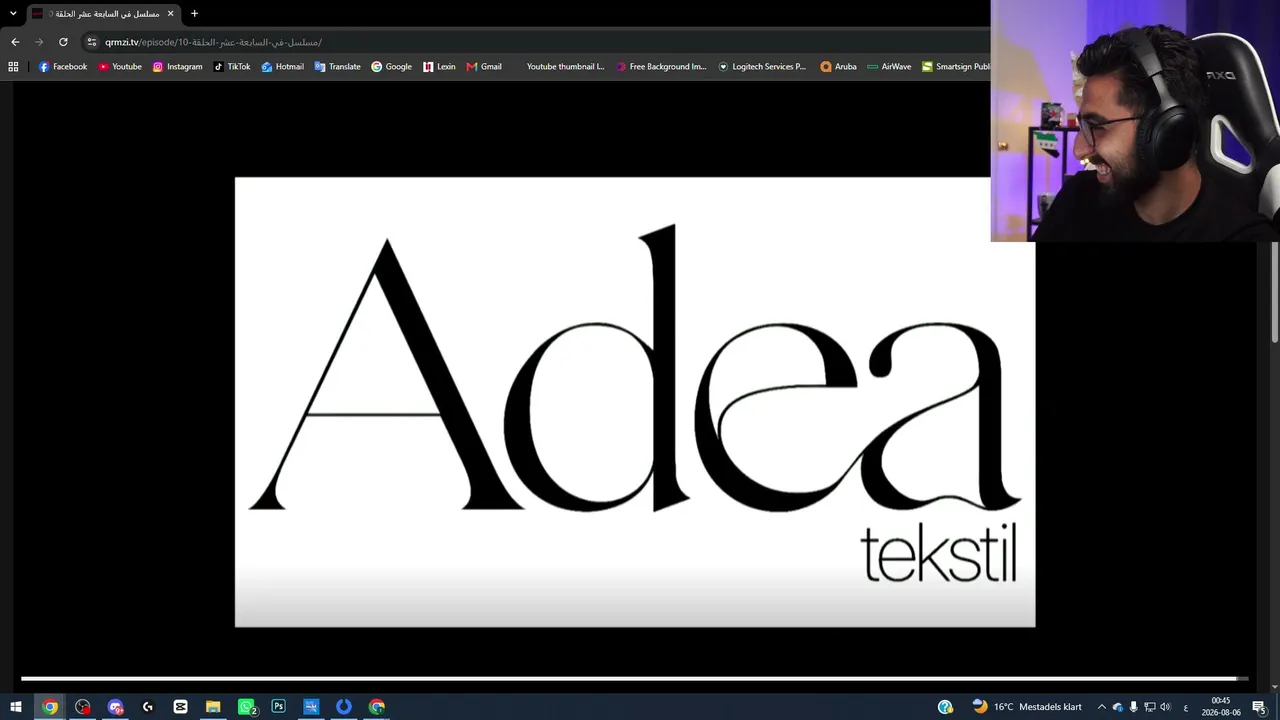
Task: Go forward to the next page
Action: point(39,42)
